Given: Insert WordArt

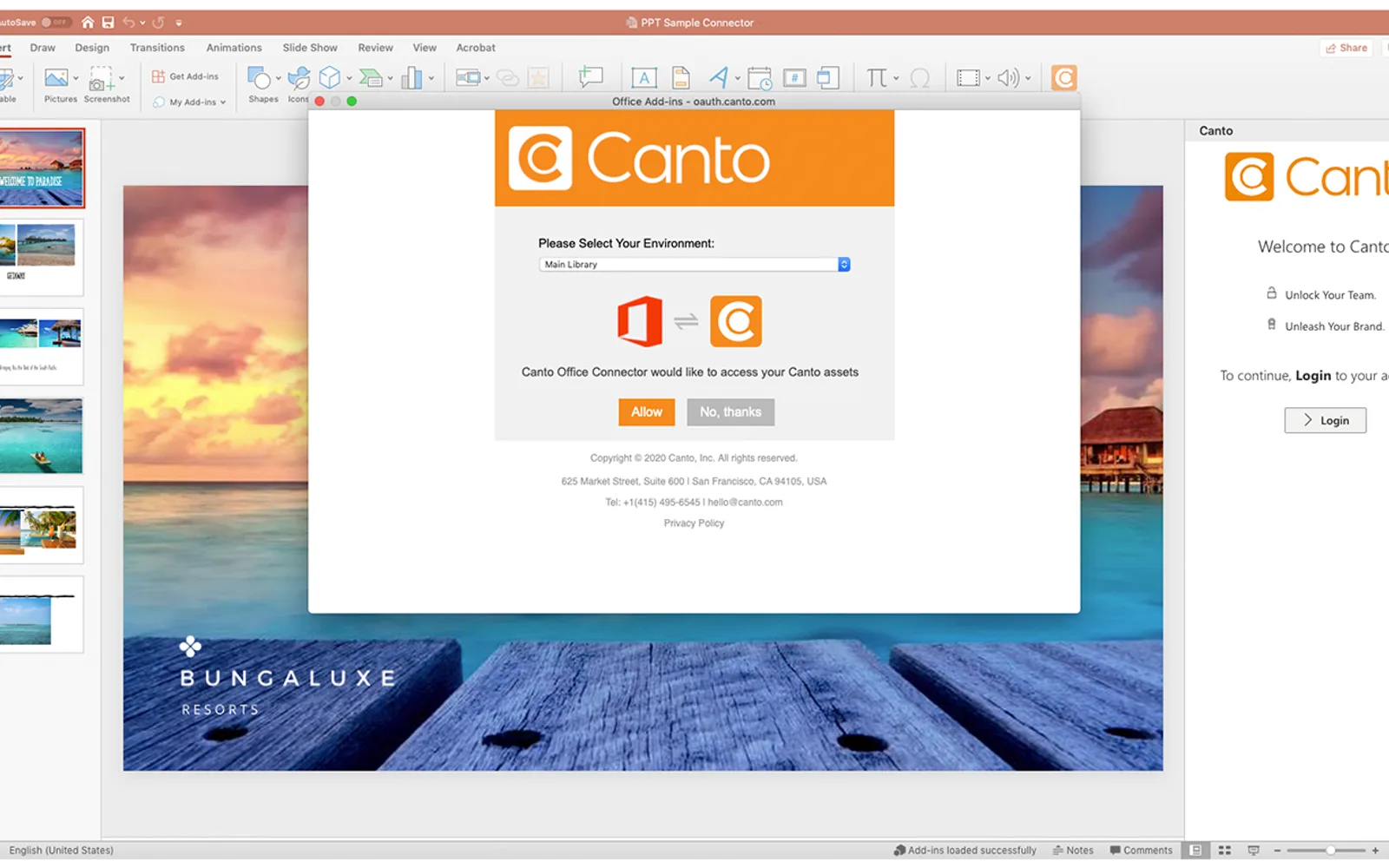Looking at the screenshot, I should click(718, 78).
